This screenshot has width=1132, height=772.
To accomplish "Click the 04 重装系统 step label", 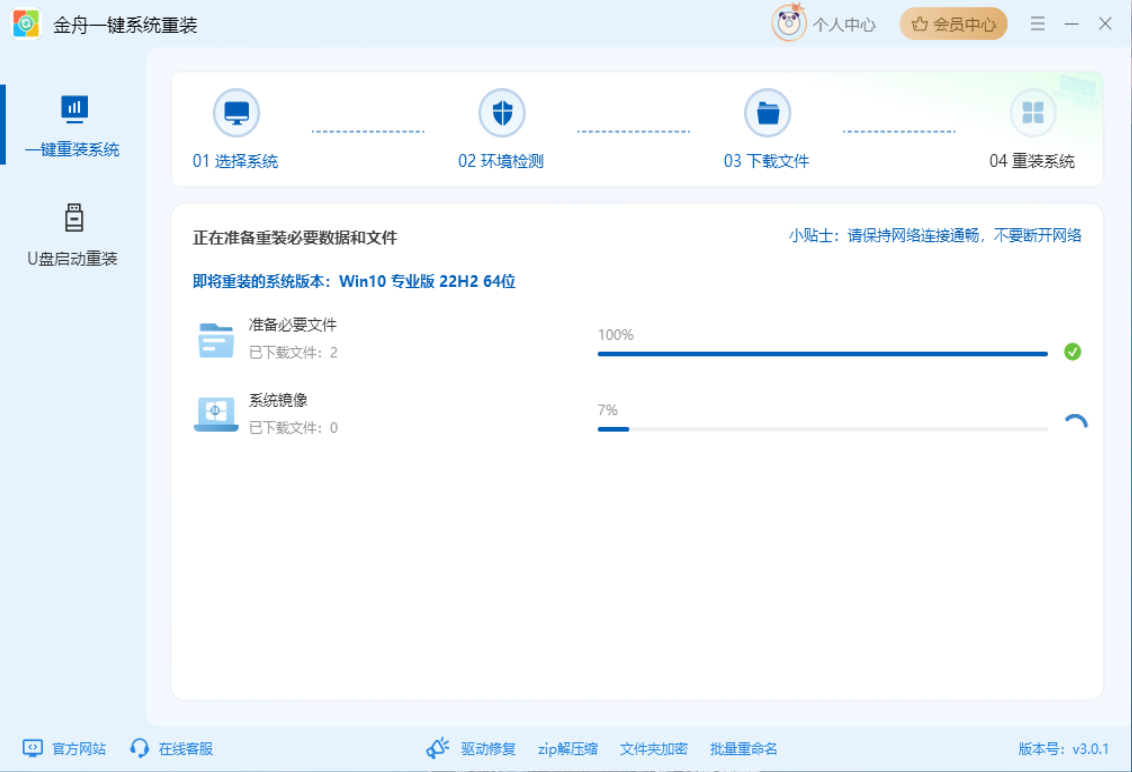I will (x=1032, y=161).
